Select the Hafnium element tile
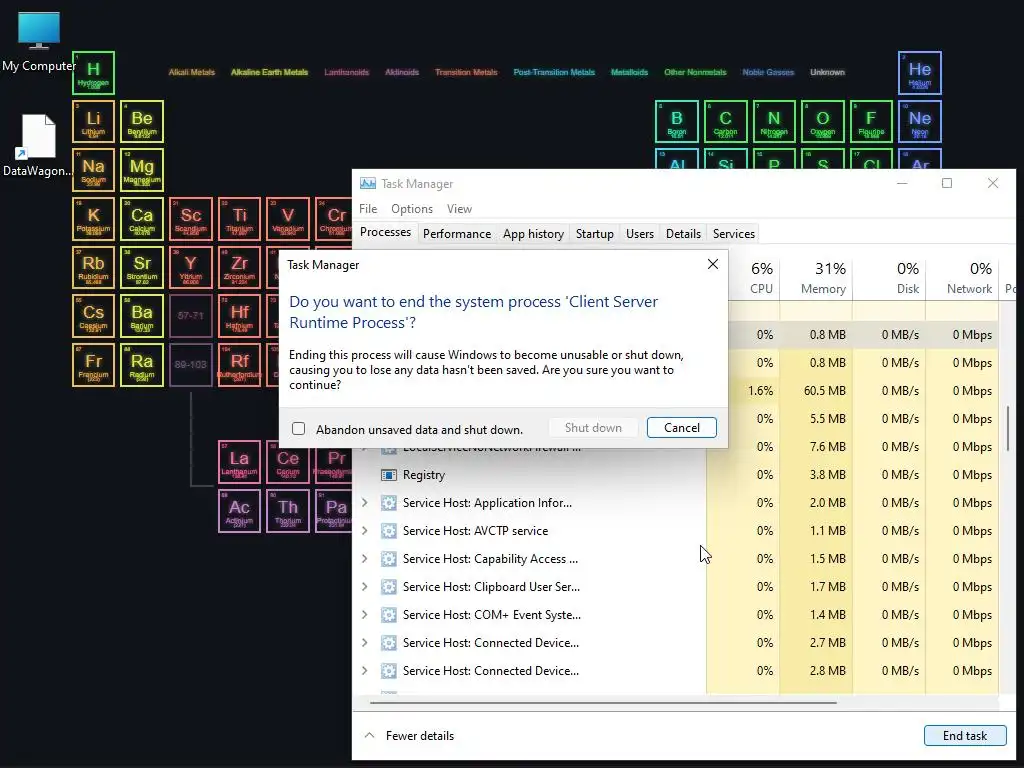 coord(239,316)
